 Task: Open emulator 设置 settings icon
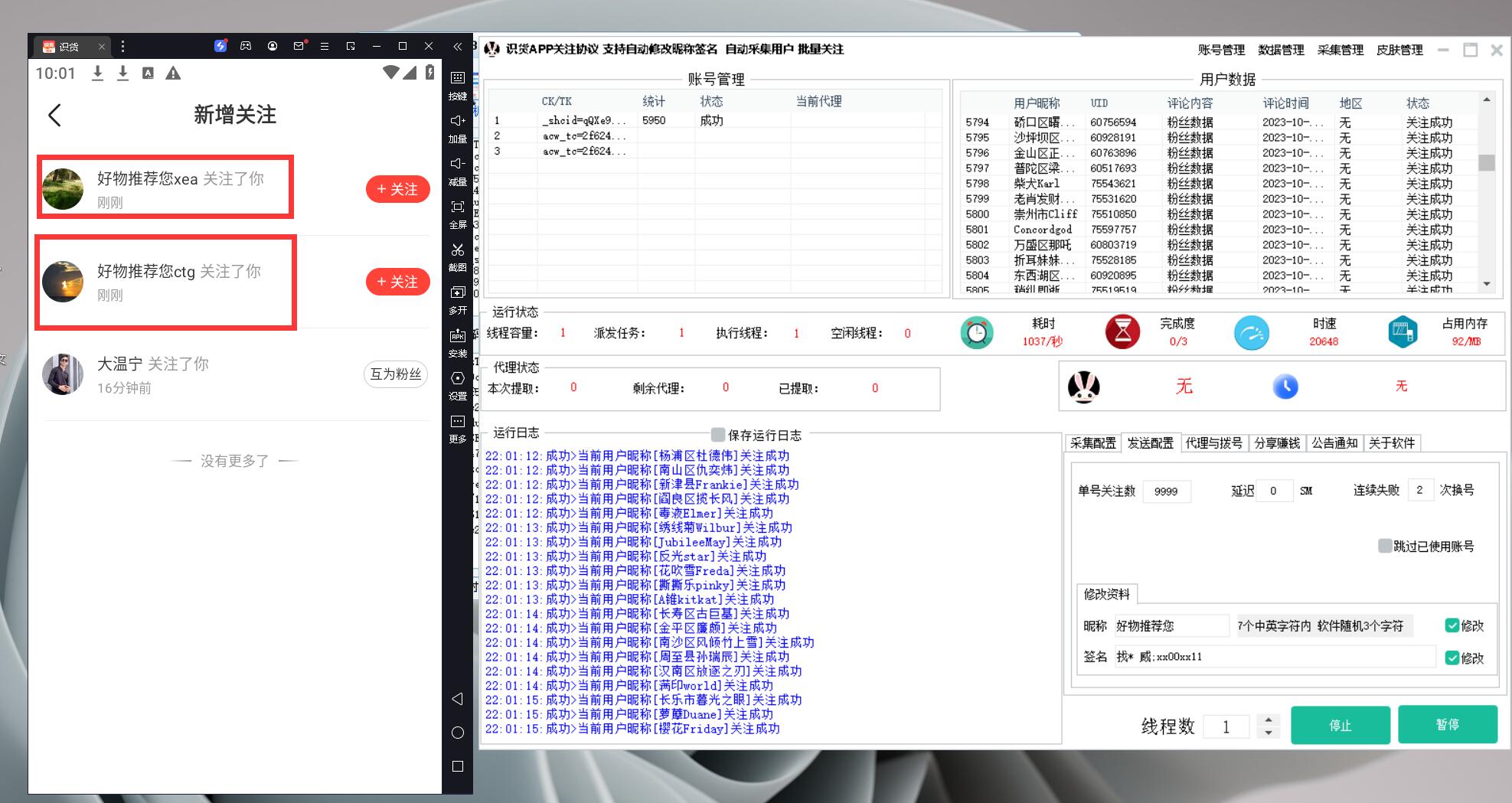tap(457, 379)
